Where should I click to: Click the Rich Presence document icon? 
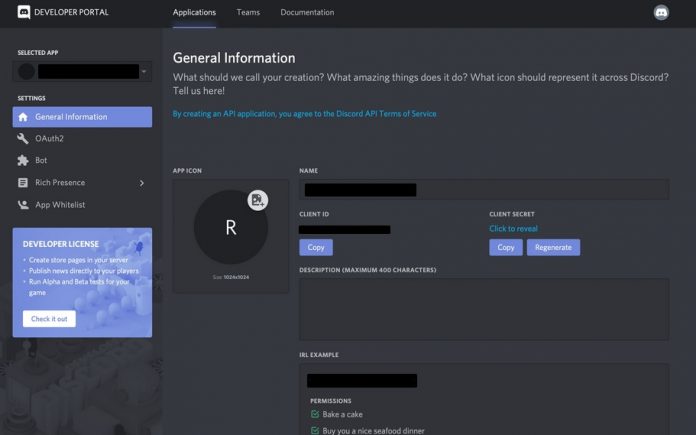point(23,182)
